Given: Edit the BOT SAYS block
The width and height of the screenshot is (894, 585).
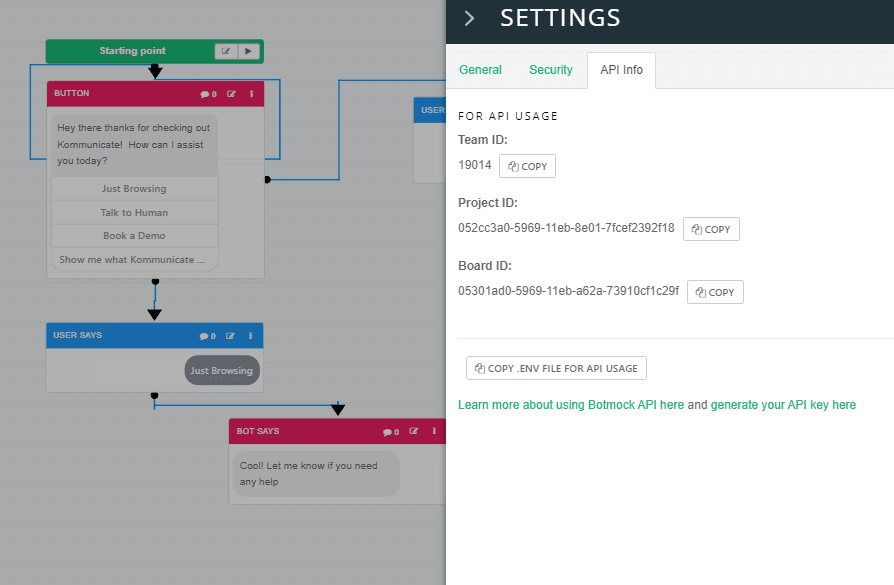Looking at the screenshot, I should point(414,431).
